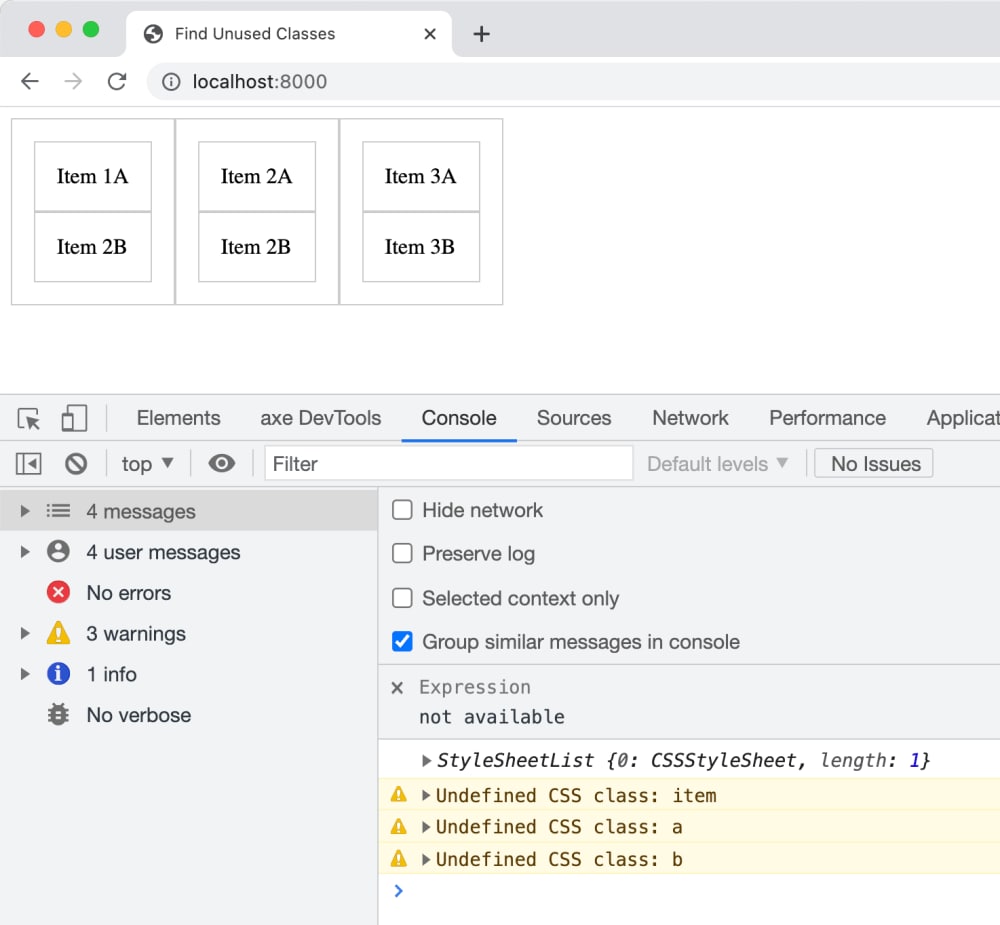Expand the StyleSheetList object
This screenshot has height=925, width=1000.
[427, 761]
